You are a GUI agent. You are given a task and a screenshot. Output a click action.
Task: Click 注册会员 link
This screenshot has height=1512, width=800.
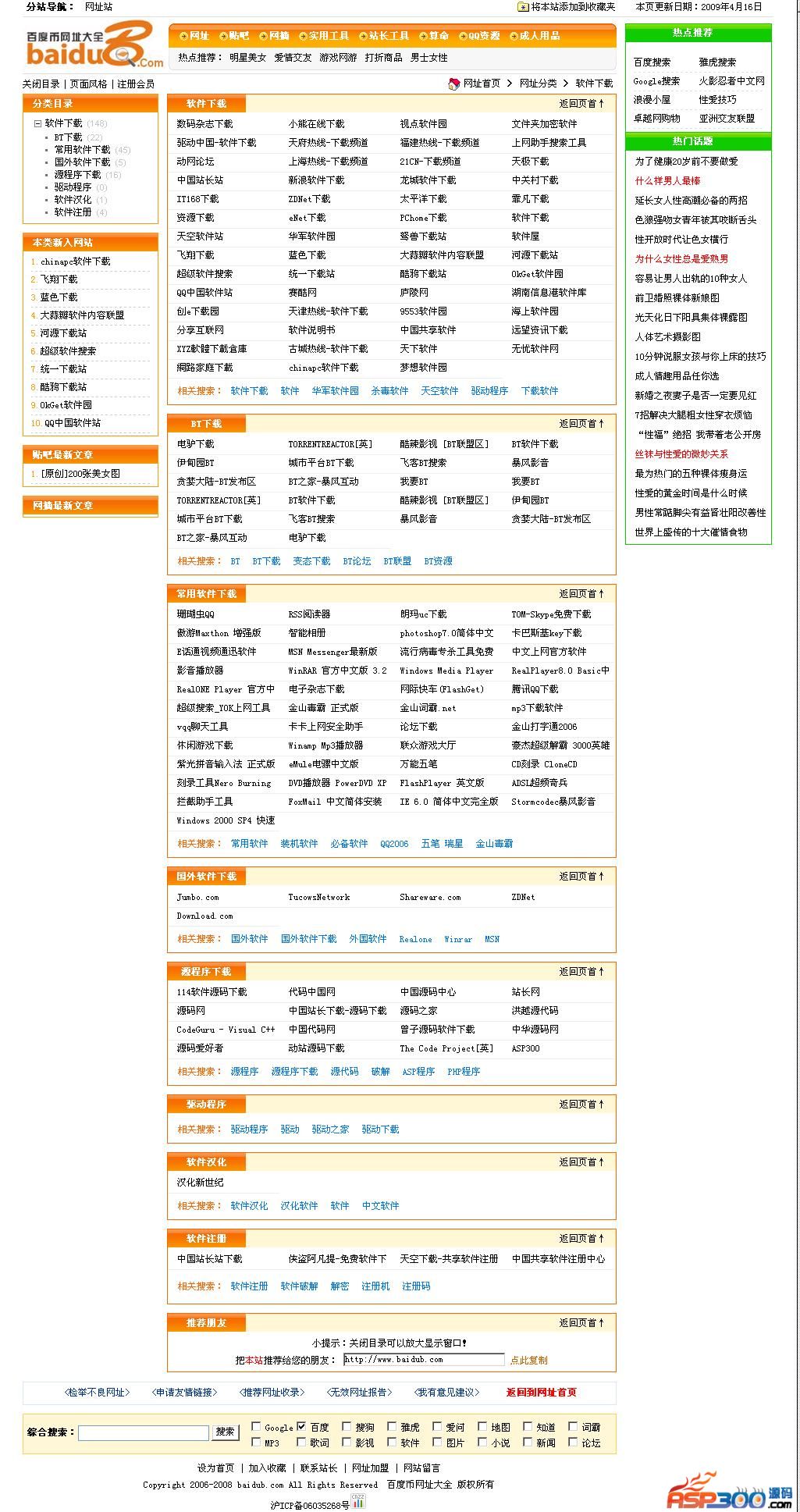[x=136, y=84]
